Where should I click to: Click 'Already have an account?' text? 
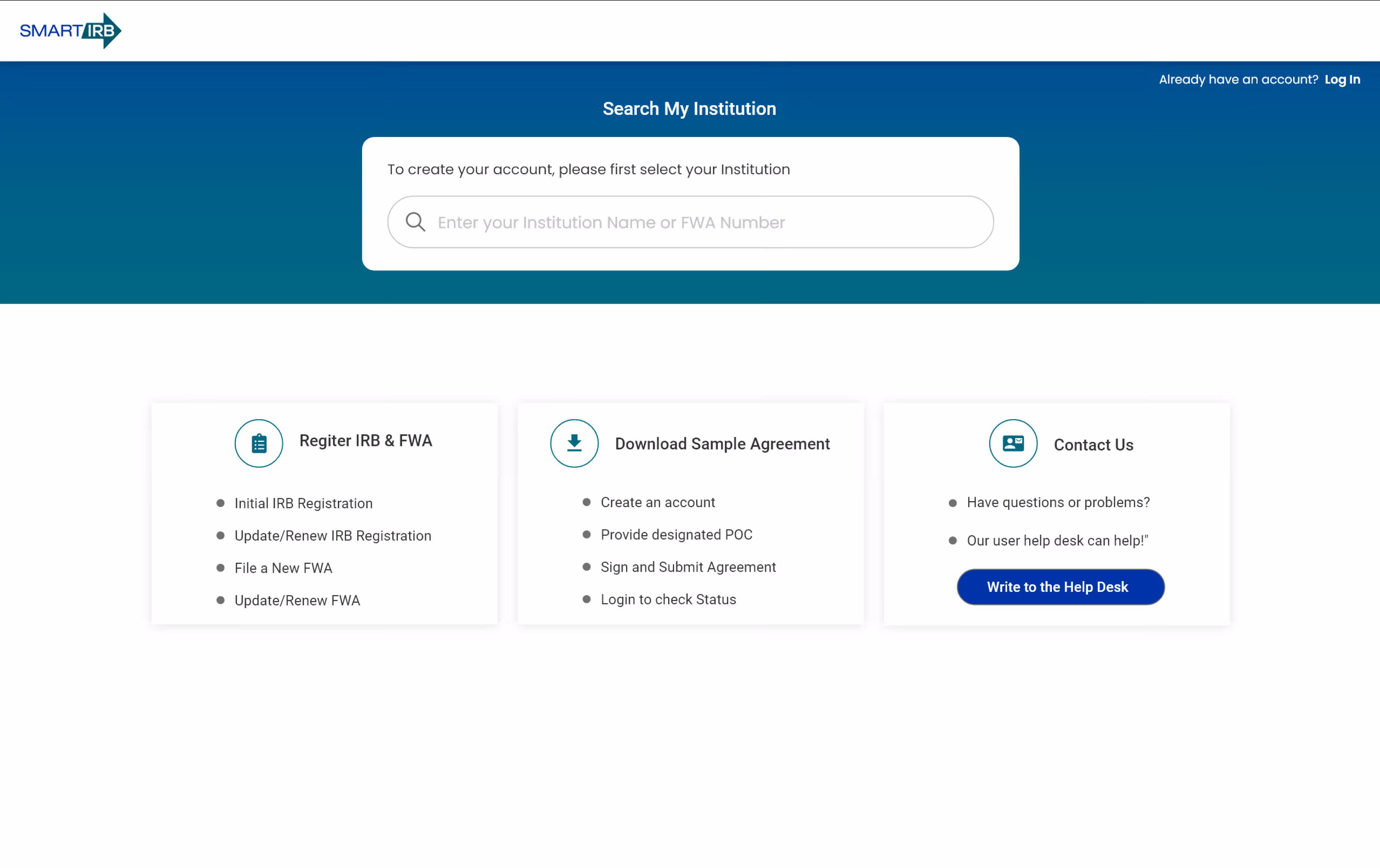[1239, 79]
